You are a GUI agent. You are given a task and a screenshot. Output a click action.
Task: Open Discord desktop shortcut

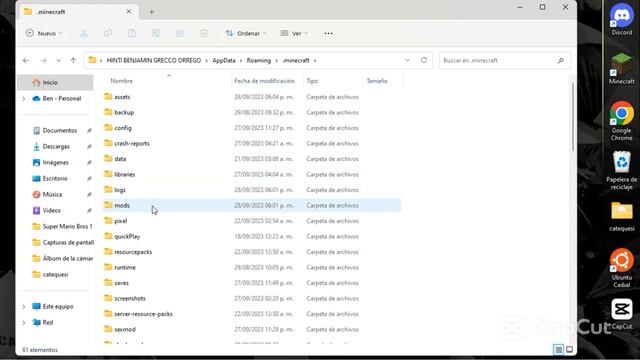click(622, 19)
